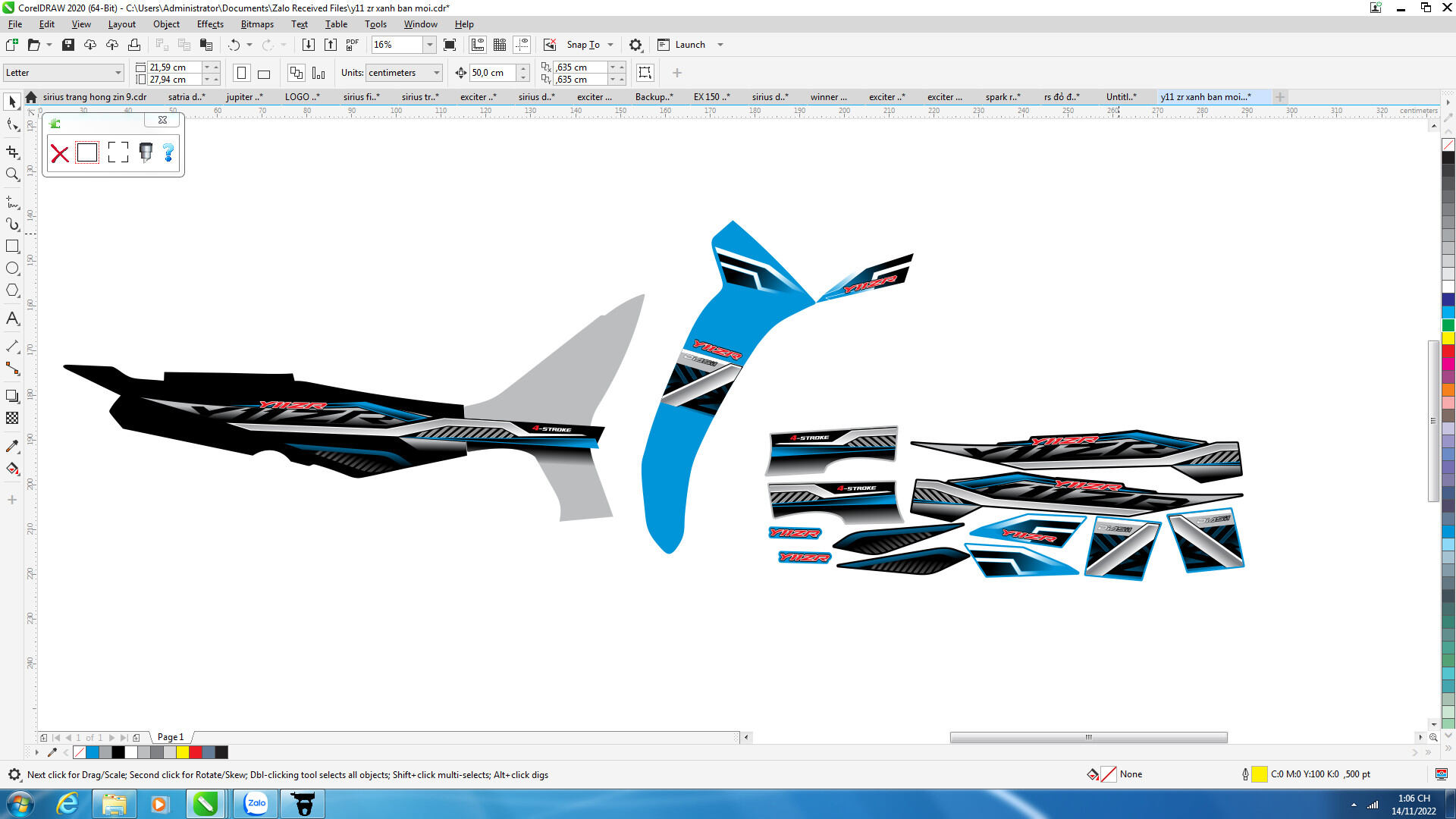Click the Publish to PDF icon

pyautogui.click(x=352, y=45)
